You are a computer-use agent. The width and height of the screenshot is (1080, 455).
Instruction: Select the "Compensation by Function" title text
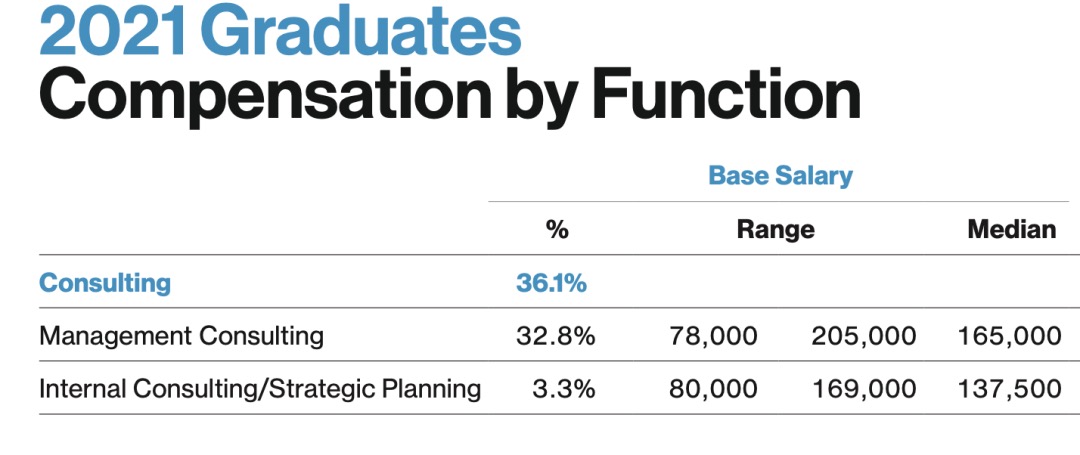click(x=450, y=97)
